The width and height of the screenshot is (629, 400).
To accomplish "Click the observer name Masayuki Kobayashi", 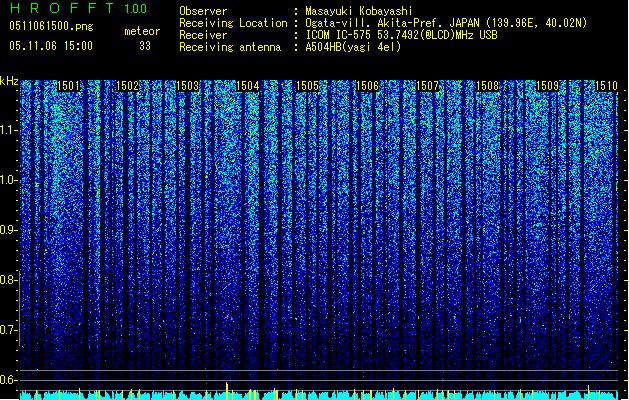I will pyautogui.click(x=359, y=11).
